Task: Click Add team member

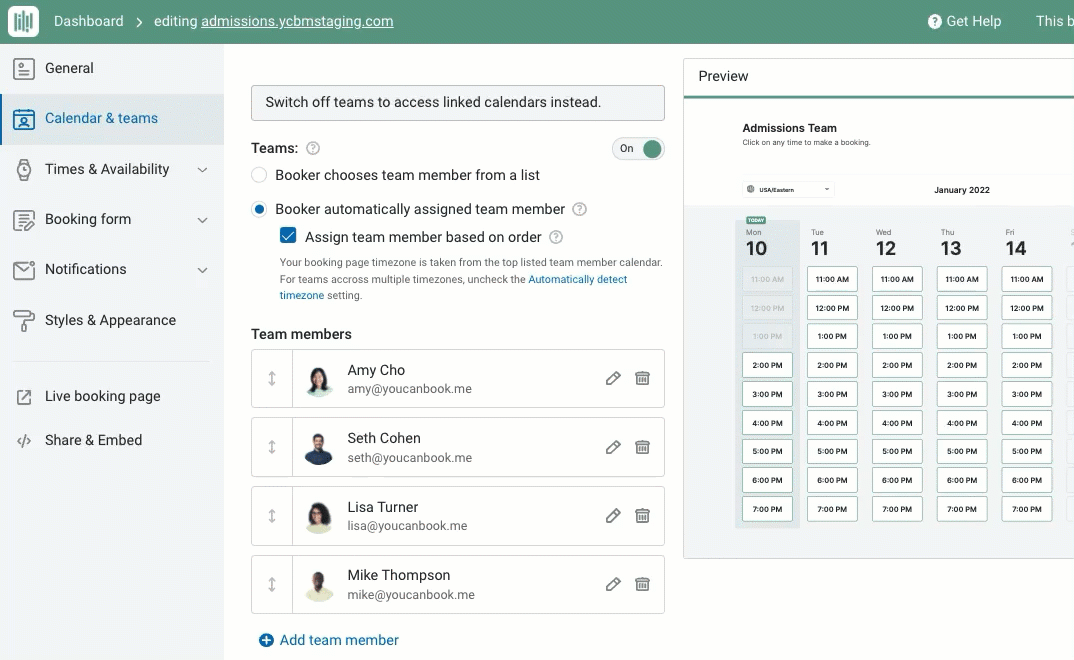Action: [x=328, y=640]
